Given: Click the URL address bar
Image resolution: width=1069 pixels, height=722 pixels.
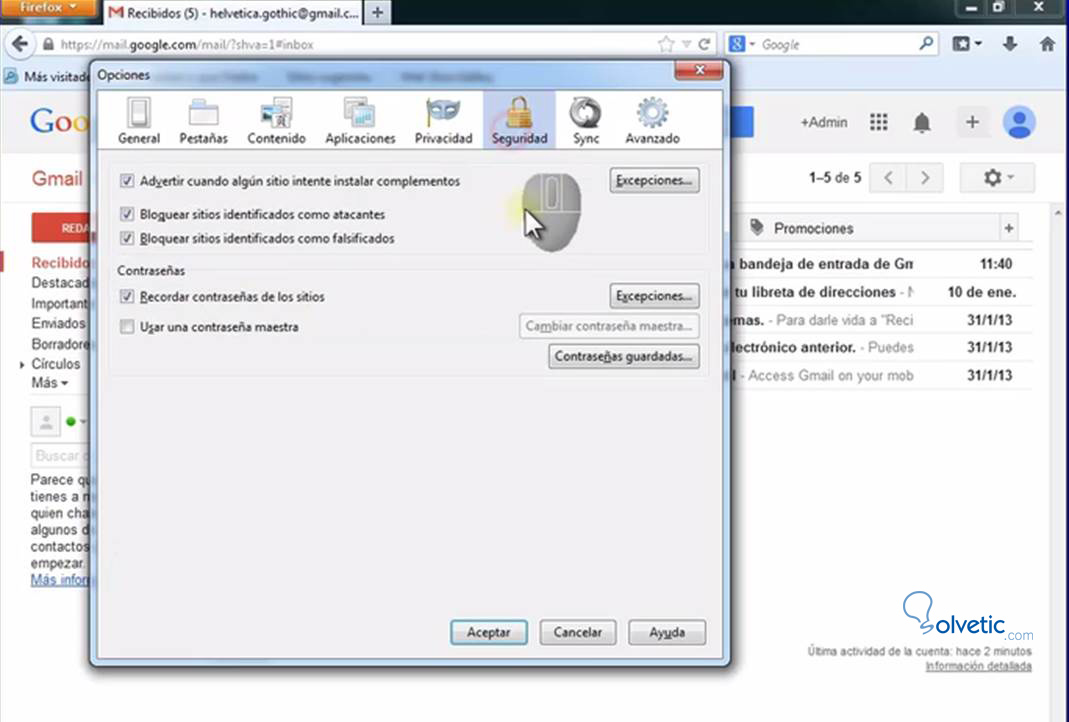Looking at the screenshot, I should 348,44.
